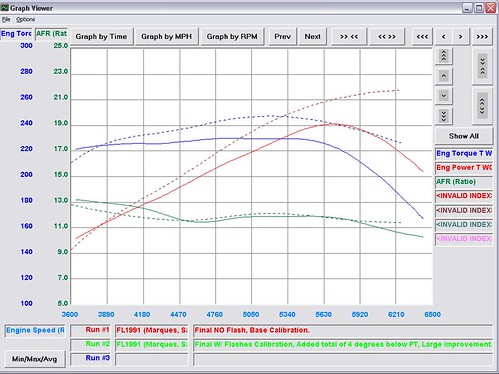The height and width of the screenshot is (374, 499).
Task: Click the triple down-chevron button
Action: (444, 116)
